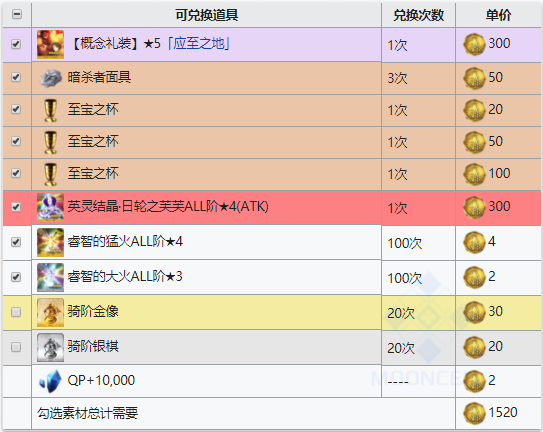Image resolution: width=543 pixels, height=432 pixels.
Task: Click the 睿智的大火ALL阶★3 item name
Action: (125, 276)
